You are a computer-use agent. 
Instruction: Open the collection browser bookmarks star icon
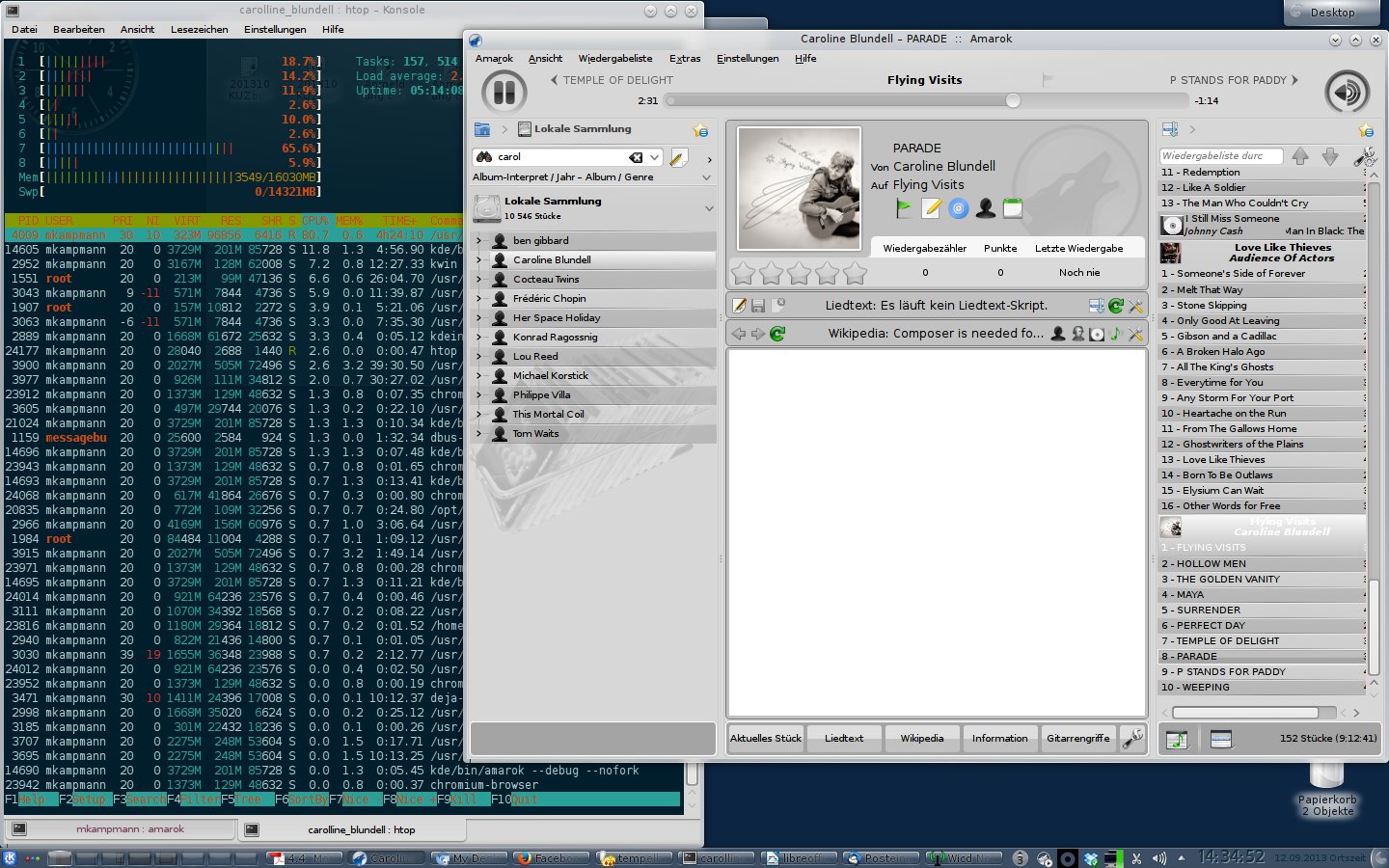tap(700, 129)
